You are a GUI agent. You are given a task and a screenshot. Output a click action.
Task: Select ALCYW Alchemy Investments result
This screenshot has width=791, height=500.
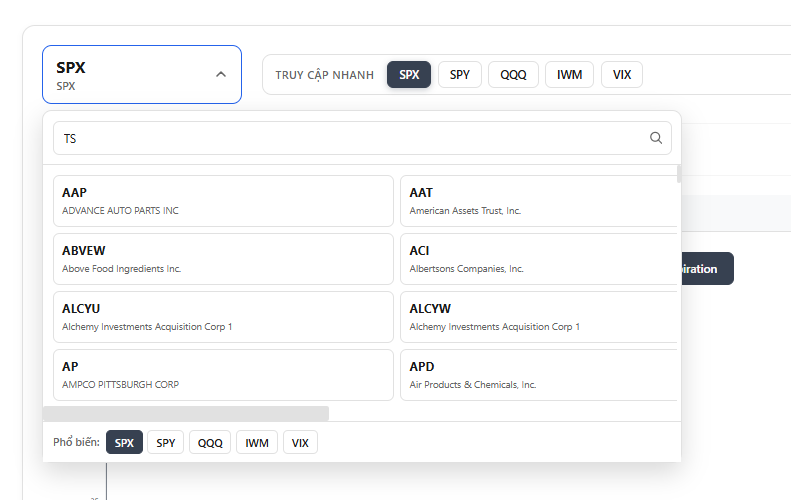coord(540,317)
